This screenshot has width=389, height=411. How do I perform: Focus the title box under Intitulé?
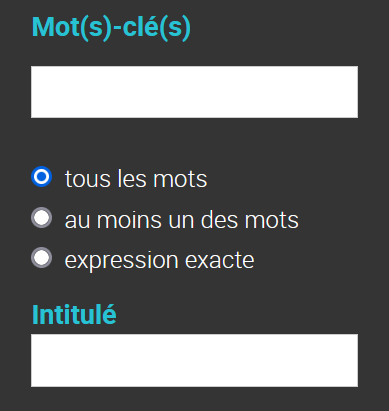[194, 360]
